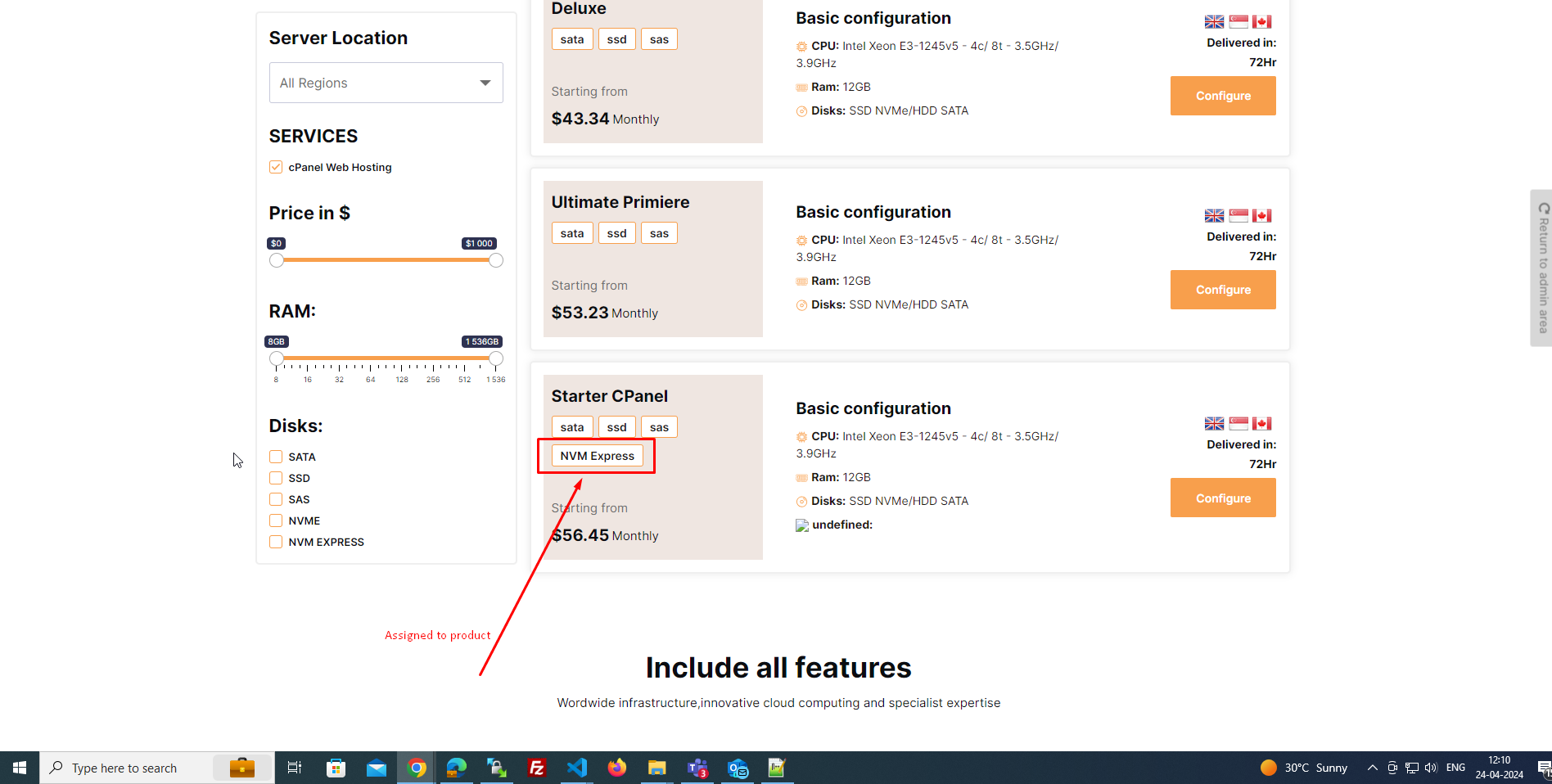Open FileZilla from the taskbar
This screenshot has width=1552, height=784.
(537, 768)
